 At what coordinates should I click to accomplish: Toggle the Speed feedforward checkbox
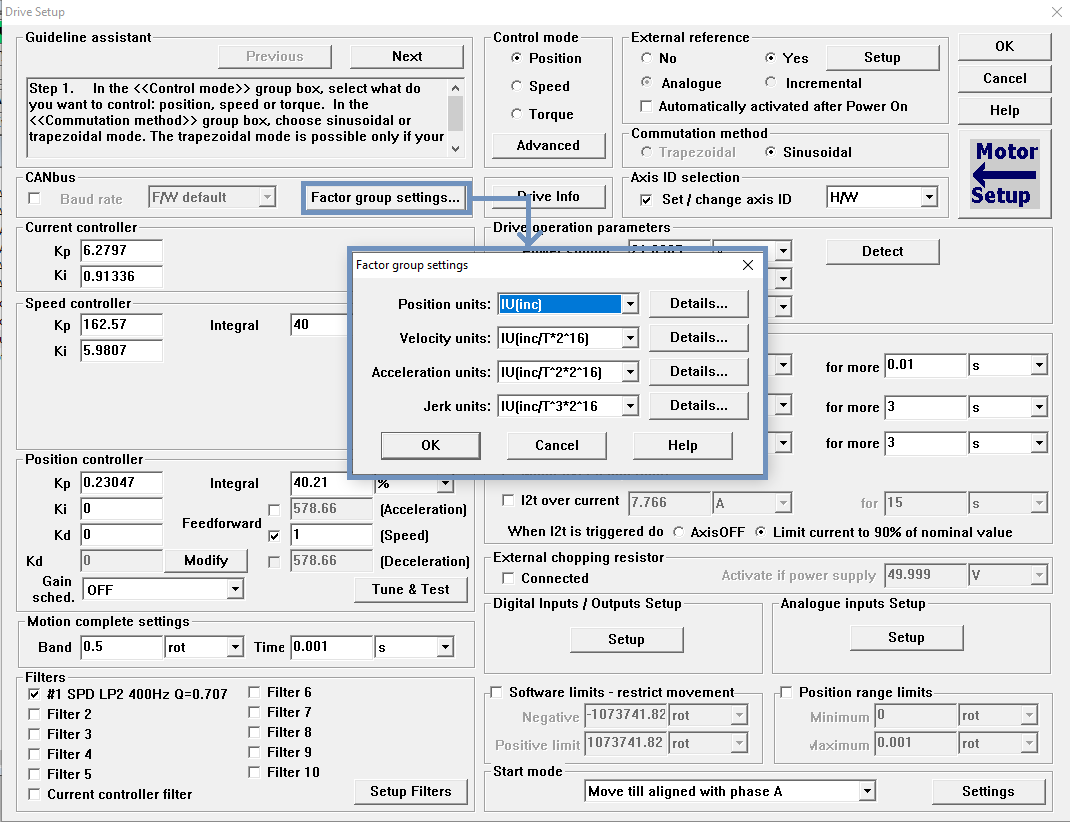[274, 535]
